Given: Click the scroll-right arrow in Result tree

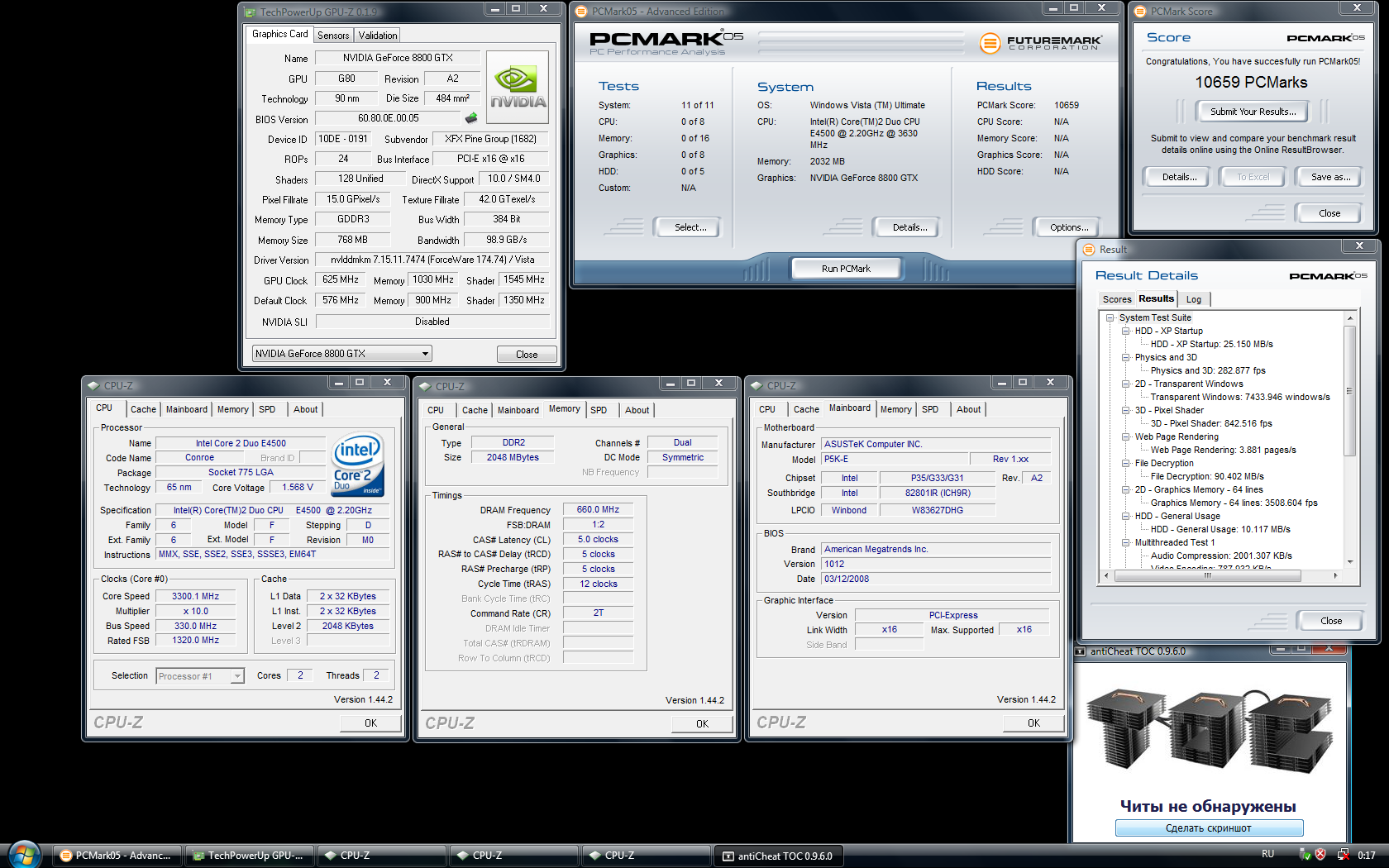Looking at the screenshot, I should (x=1335, y=575).
